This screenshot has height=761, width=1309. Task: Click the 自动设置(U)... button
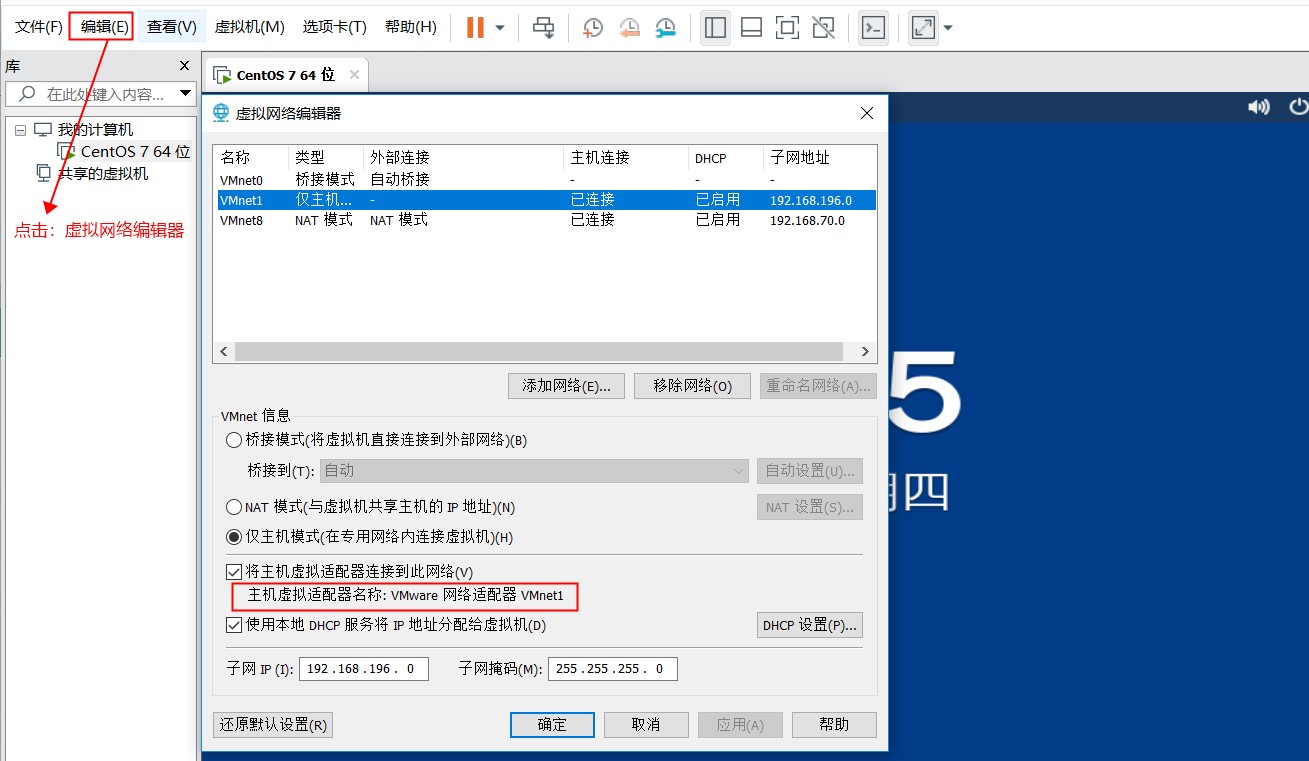pyautogui.click(x=810, y=470)
